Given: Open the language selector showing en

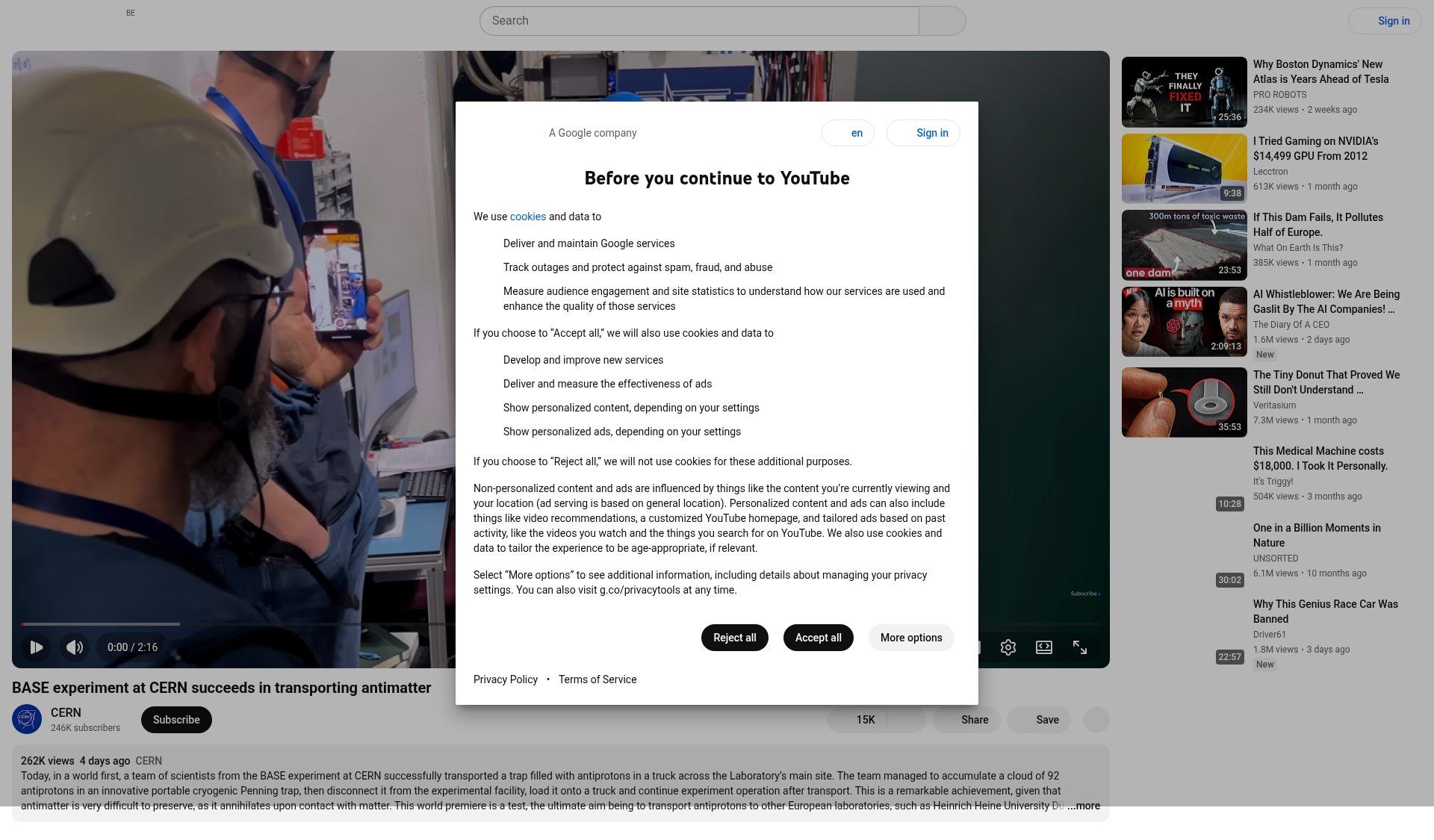Looking at the screenshot, I should pos(848,133).
